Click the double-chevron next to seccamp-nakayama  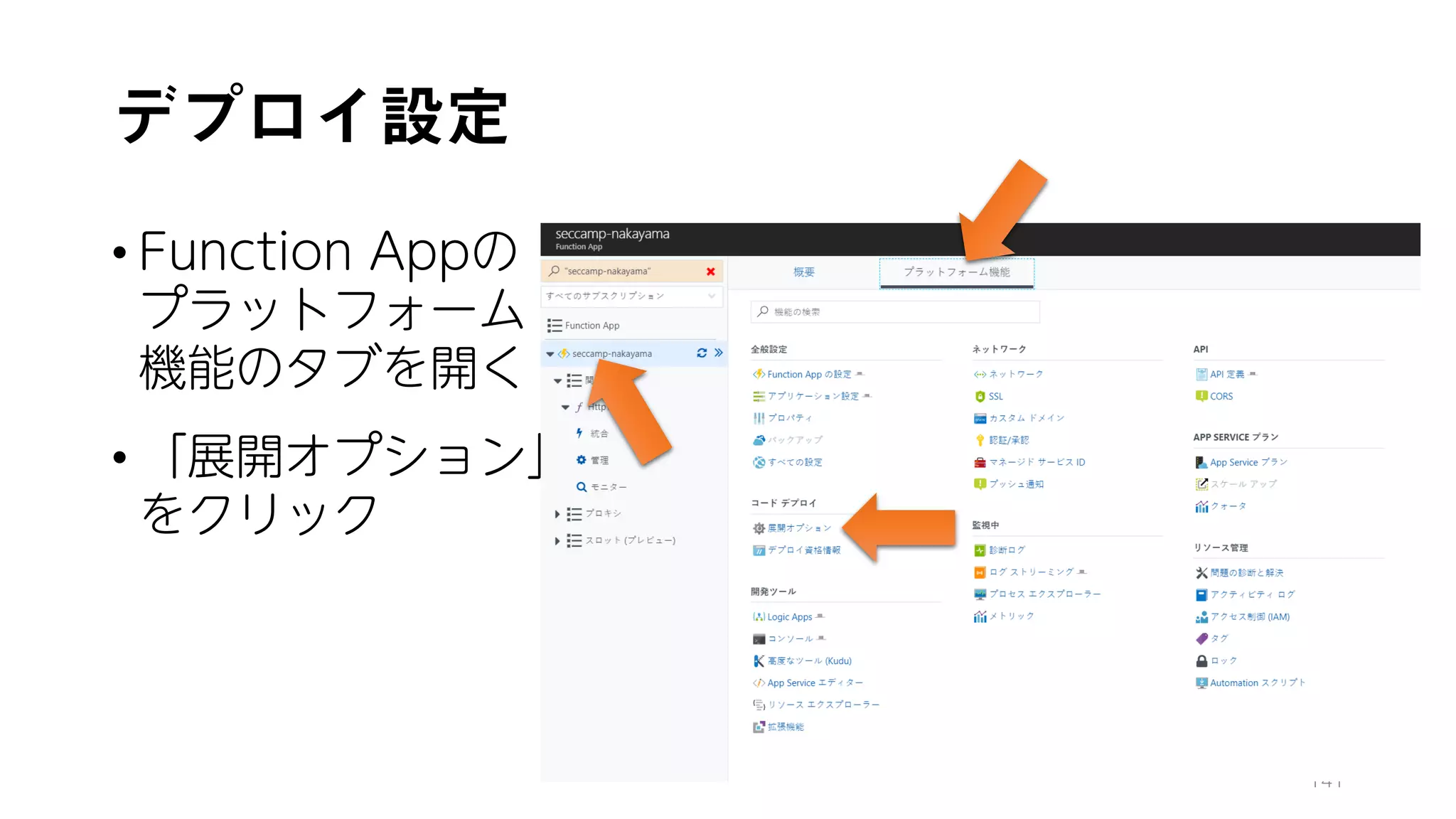tap(719, 353)
